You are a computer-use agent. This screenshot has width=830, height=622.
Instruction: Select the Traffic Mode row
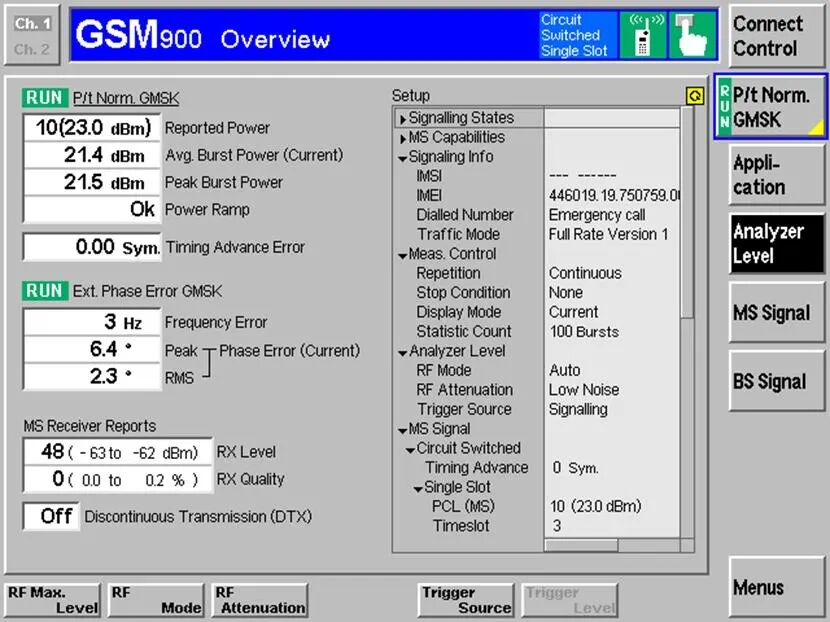pos(537,234)
